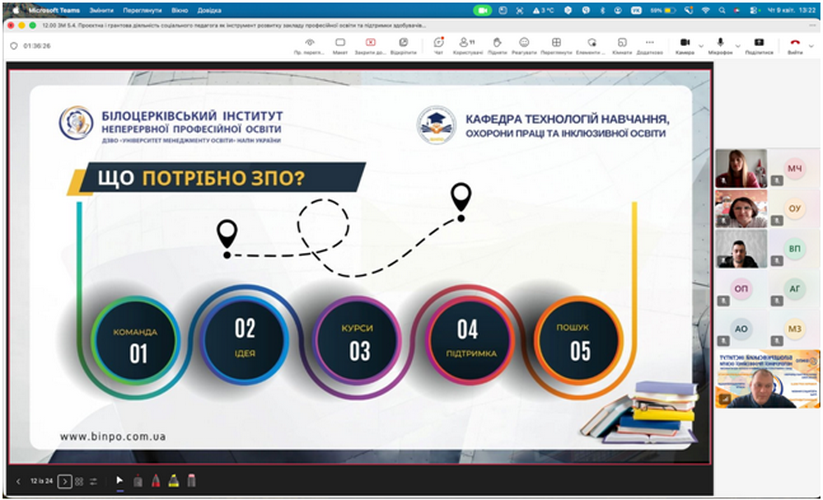Click the red Вийти leave button
The height and width of the screenshot is (500, 823).
tap(794, 44)
